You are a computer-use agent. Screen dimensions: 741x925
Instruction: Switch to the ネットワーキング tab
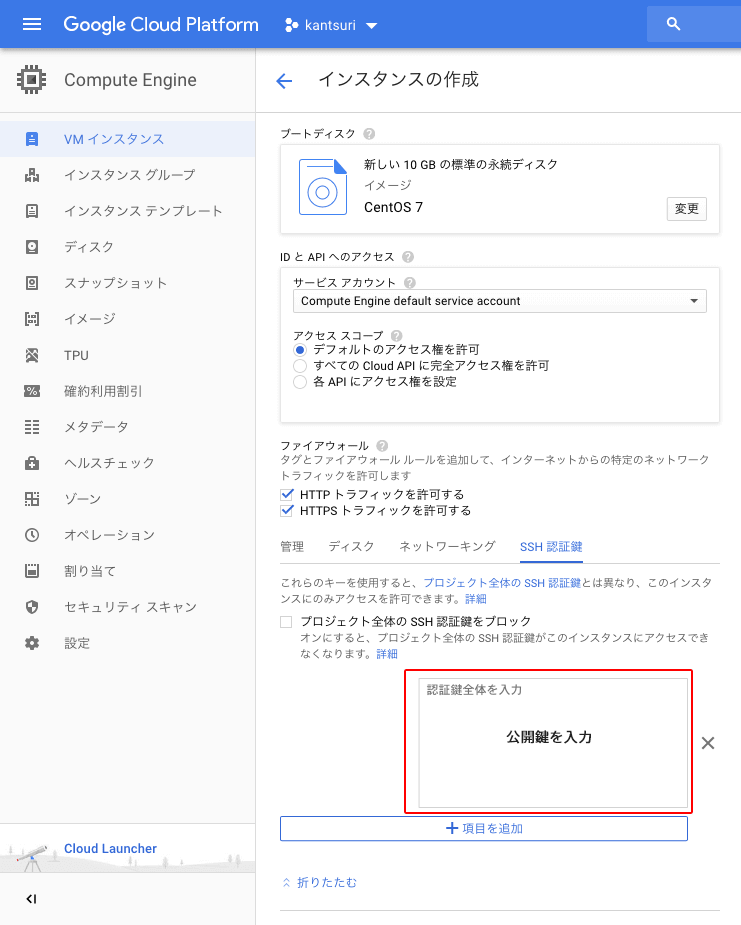[x=447, y=546]
